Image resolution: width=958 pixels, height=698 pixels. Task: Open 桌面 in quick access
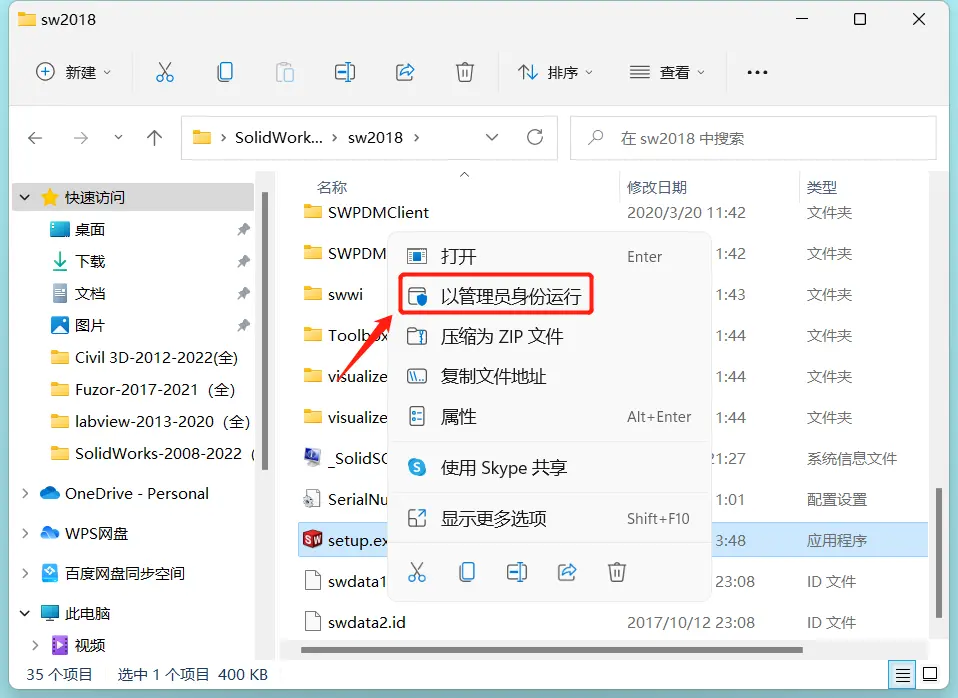pos(90,230)
